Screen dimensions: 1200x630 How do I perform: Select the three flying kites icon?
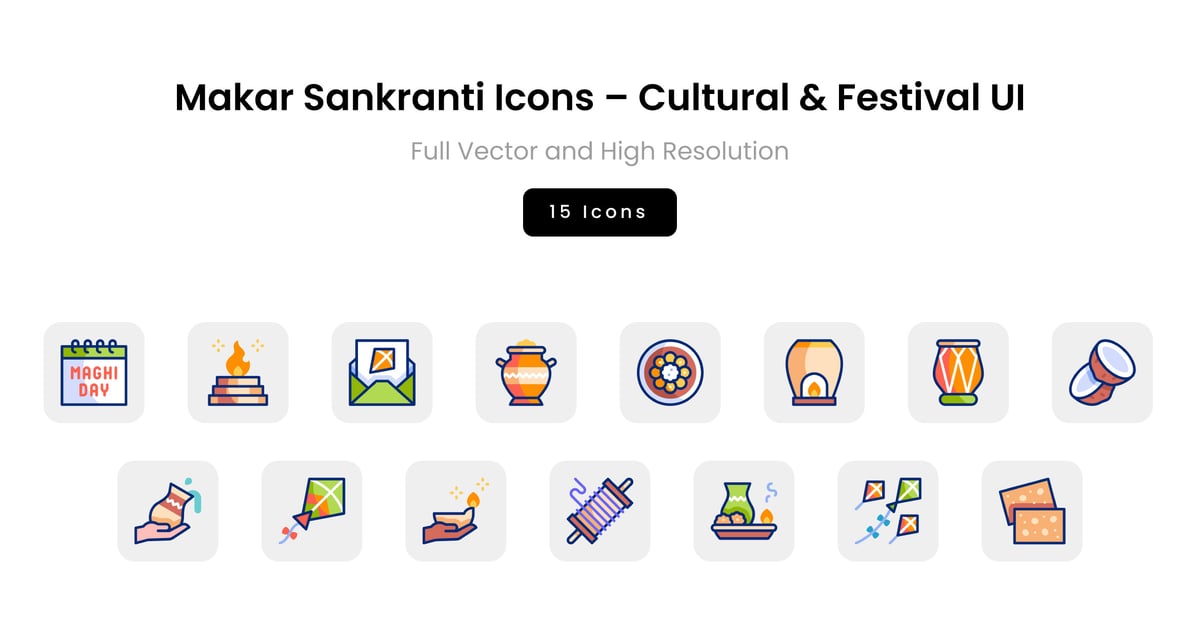[888, 510]
